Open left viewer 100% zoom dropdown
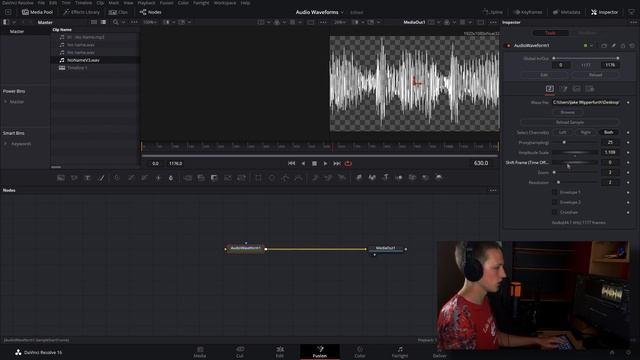Screen dimensions: 640x360 (x=150, y=22)
